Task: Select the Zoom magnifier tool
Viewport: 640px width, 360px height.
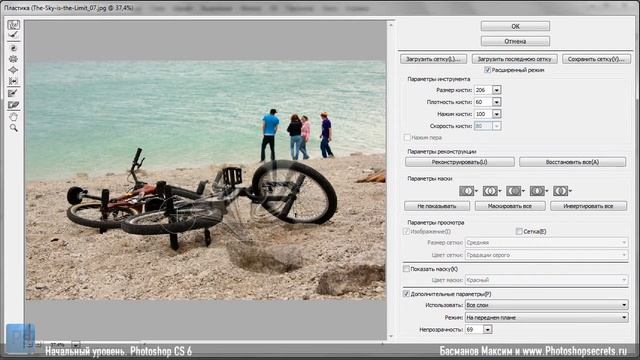Action: tap(13, 128)
